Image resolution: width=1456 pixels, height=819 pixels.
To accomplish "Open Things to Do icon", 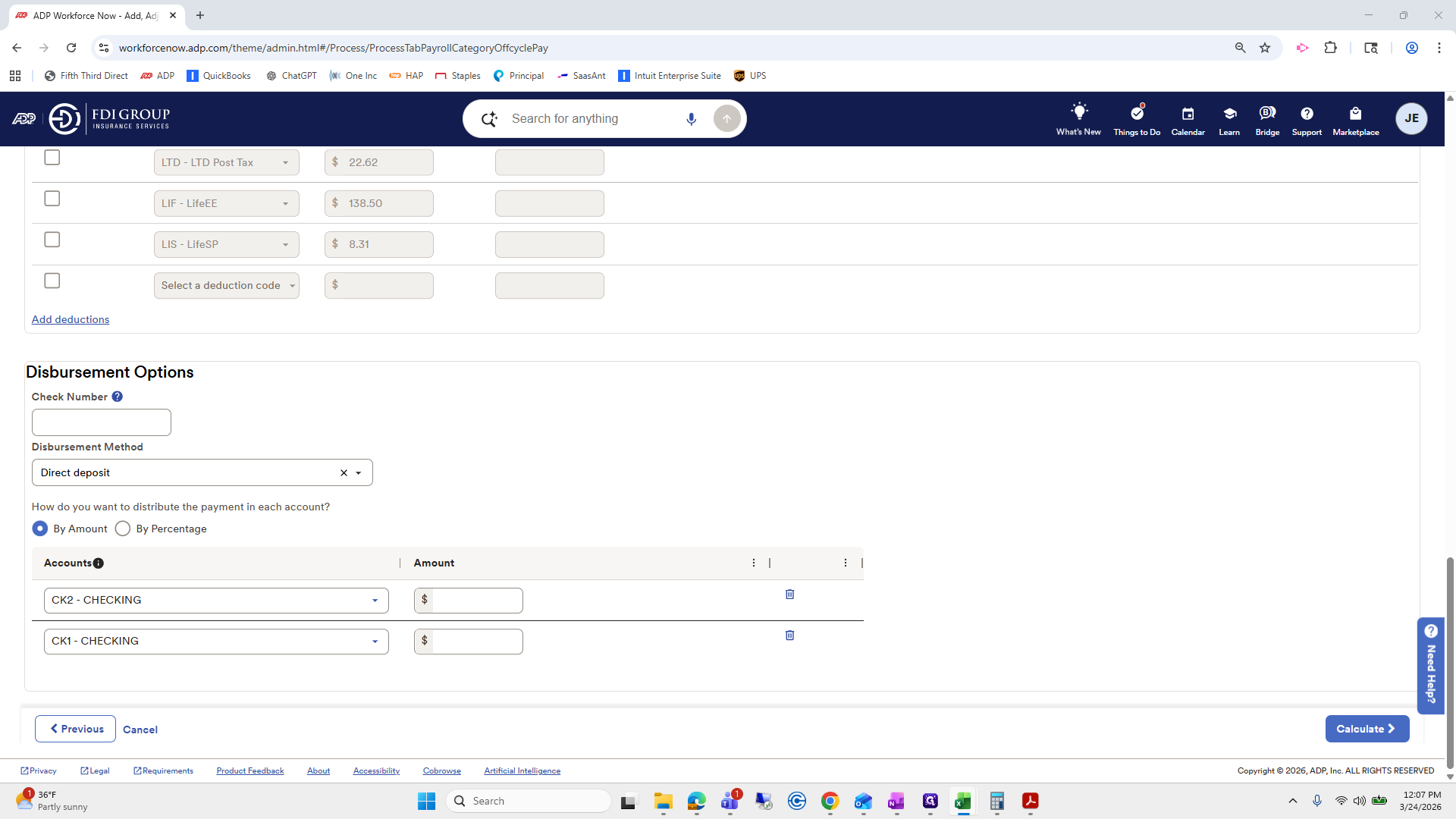I will 1136,114.
